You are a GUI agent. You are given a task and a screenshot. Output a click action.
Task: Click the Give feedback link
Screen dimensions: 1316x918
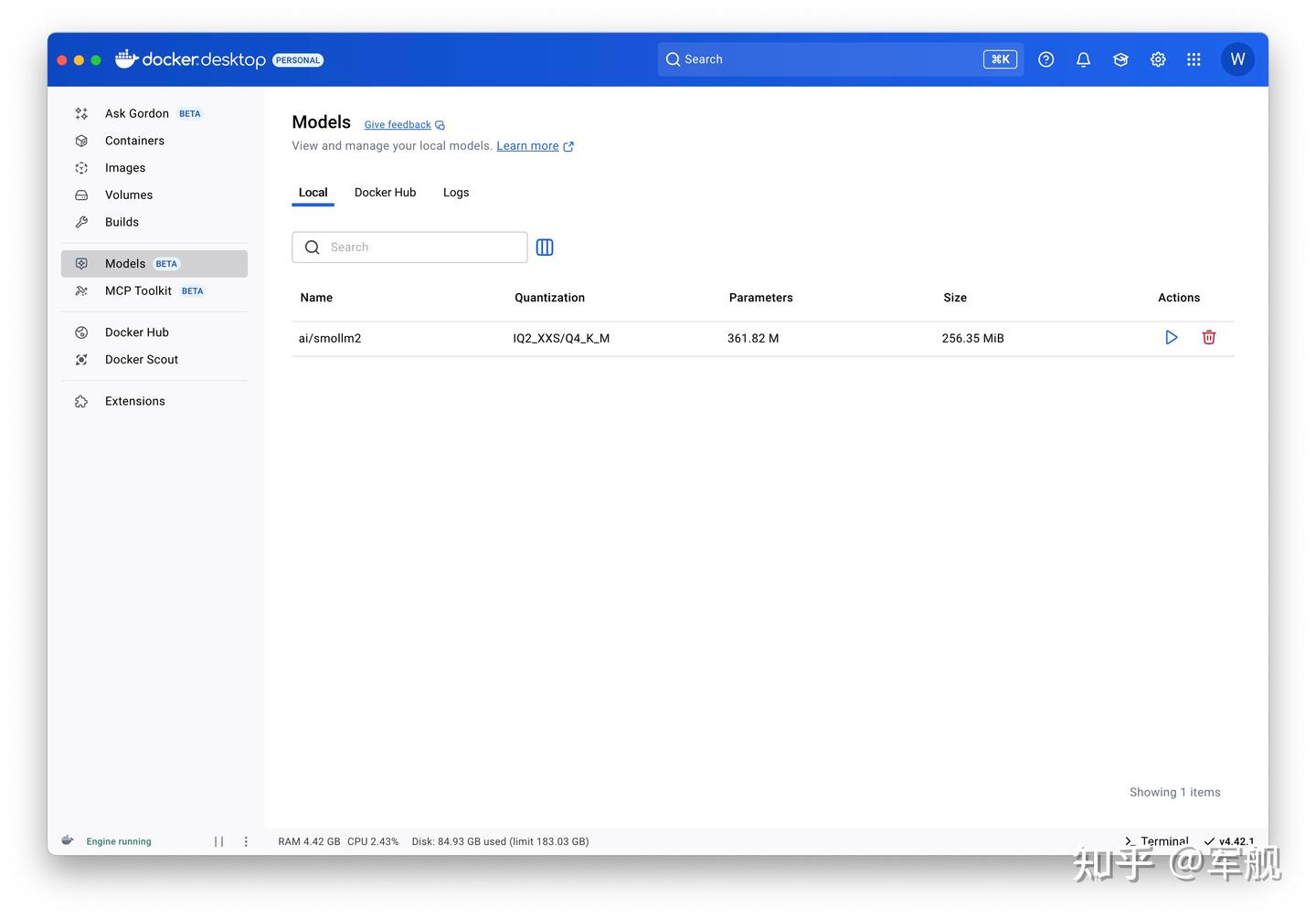(x=398, y=124)
